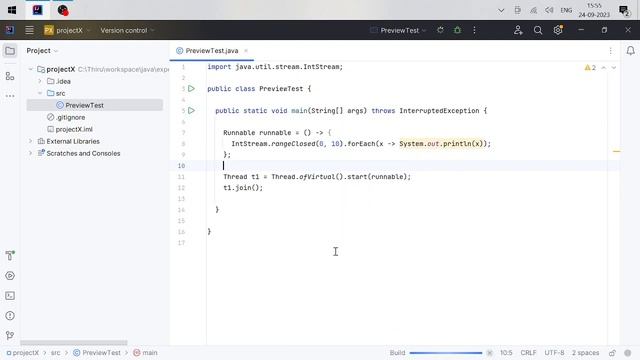
Task: Open the main hamburger menu
Action: tap(29, 30)
